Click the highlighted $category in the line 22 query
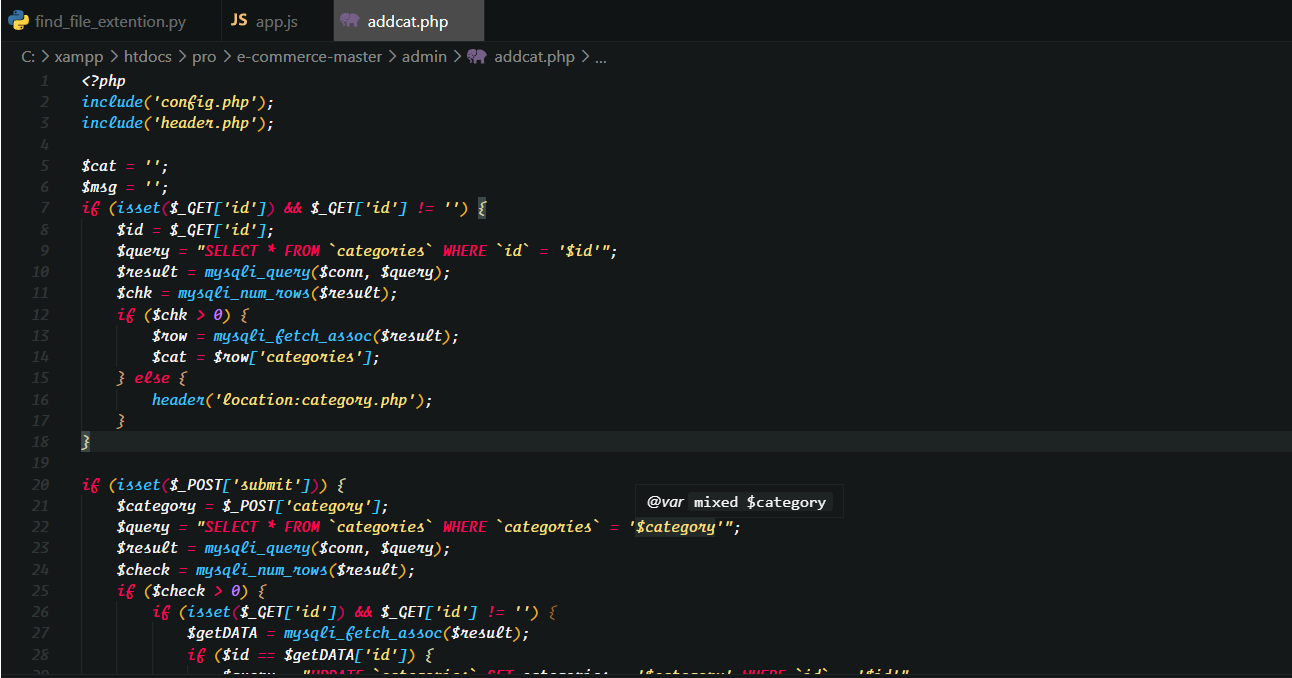This screenshot has height=678, width=1292. point(676,527)
